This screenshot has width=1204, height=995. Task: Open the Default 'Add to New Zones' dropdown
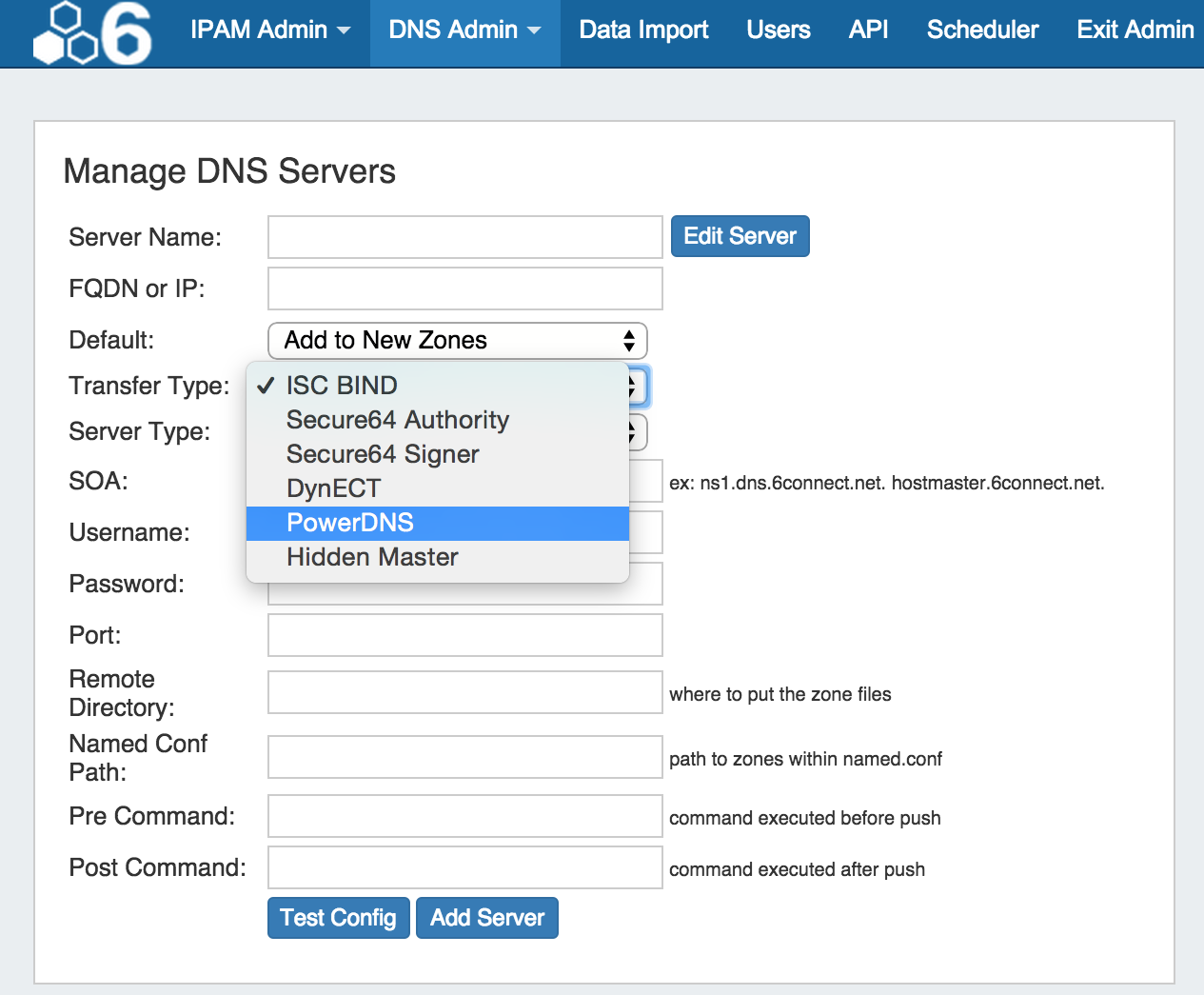(x=457, y=341)
